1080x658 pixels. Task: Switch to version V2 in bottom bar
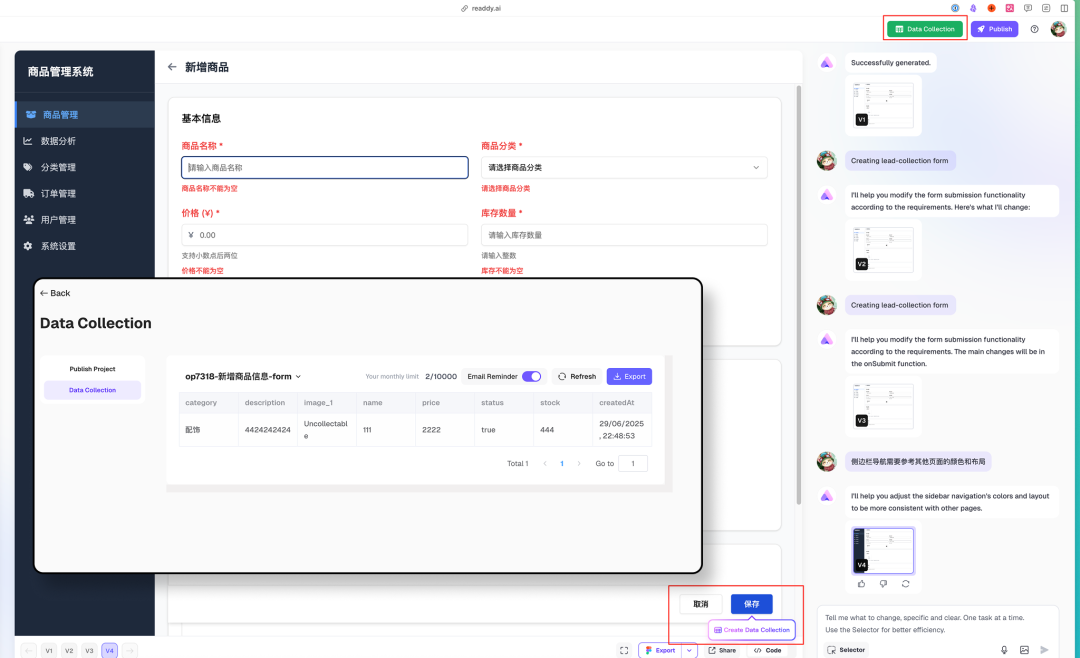pyautogui.click(x=69, y=650)
